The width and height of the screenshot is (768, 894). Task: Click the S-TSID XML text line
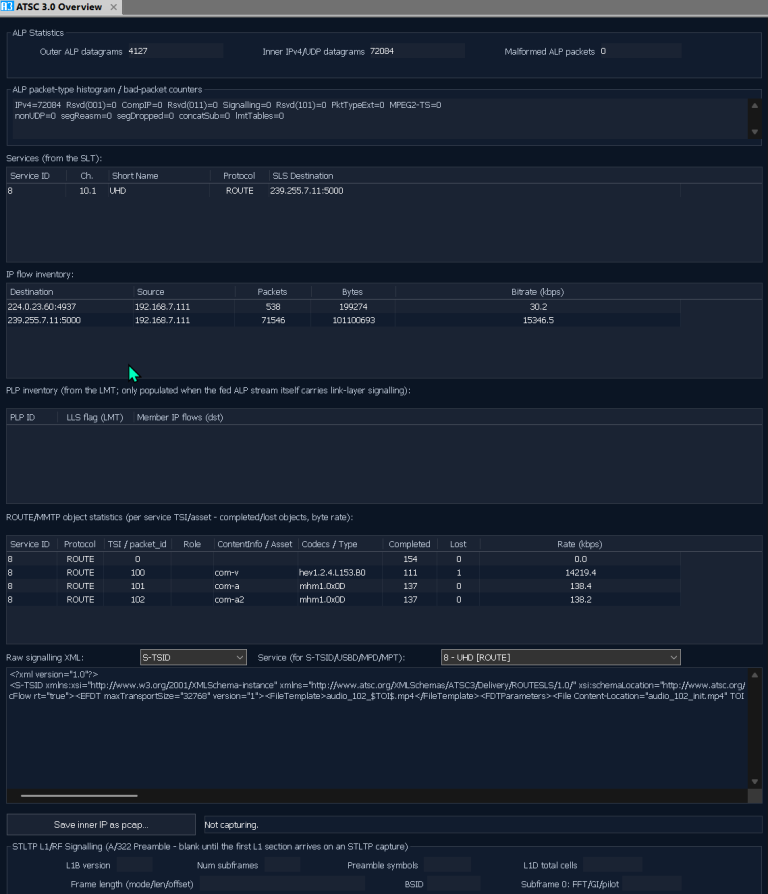click(377, 685)
